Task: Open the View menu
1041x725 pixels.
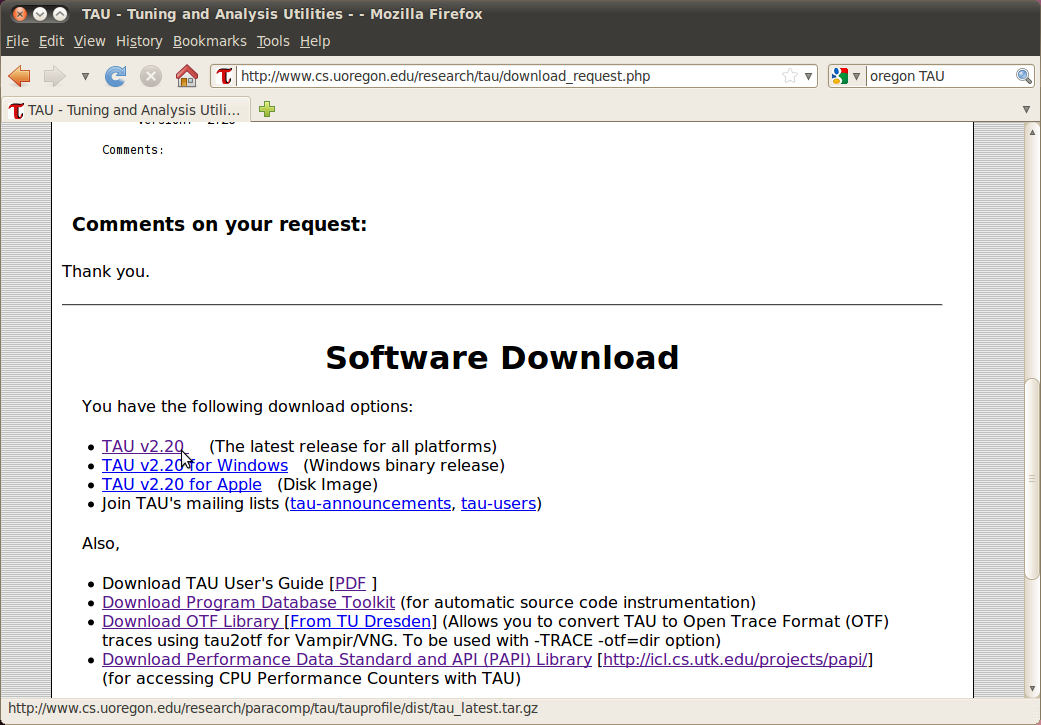Action: (x=90, y=41)
